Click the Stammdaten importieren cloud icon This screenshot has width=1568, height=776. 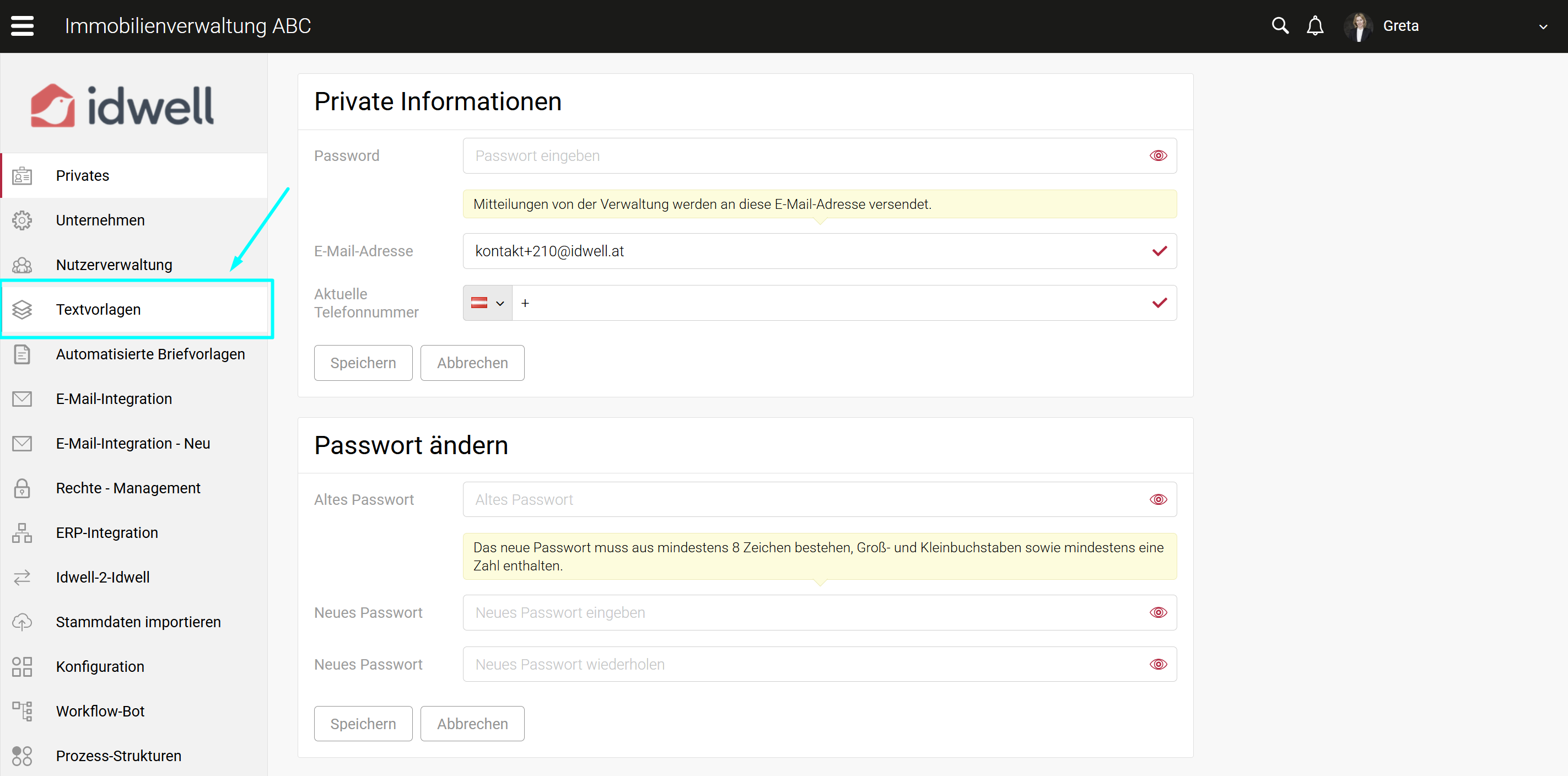pos(23,622)
